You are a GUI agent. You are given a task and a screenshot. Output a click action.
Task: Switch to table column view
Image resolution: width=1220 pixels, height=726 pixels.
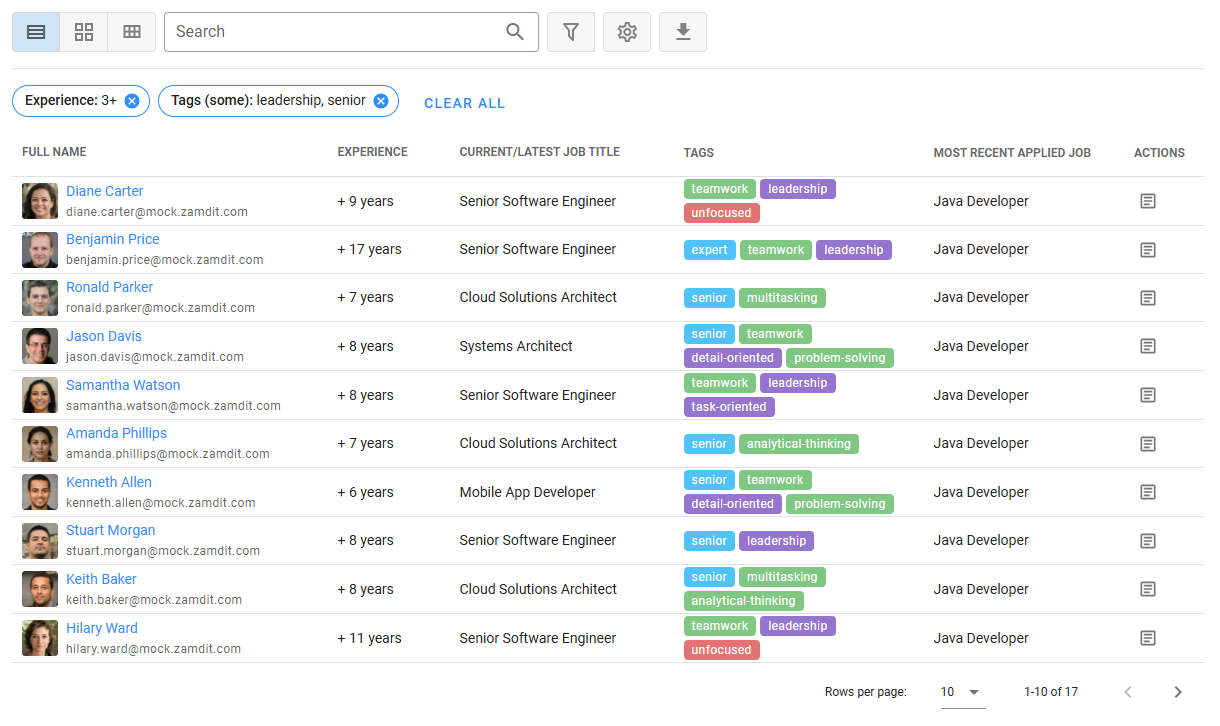[x=132, y=32]
